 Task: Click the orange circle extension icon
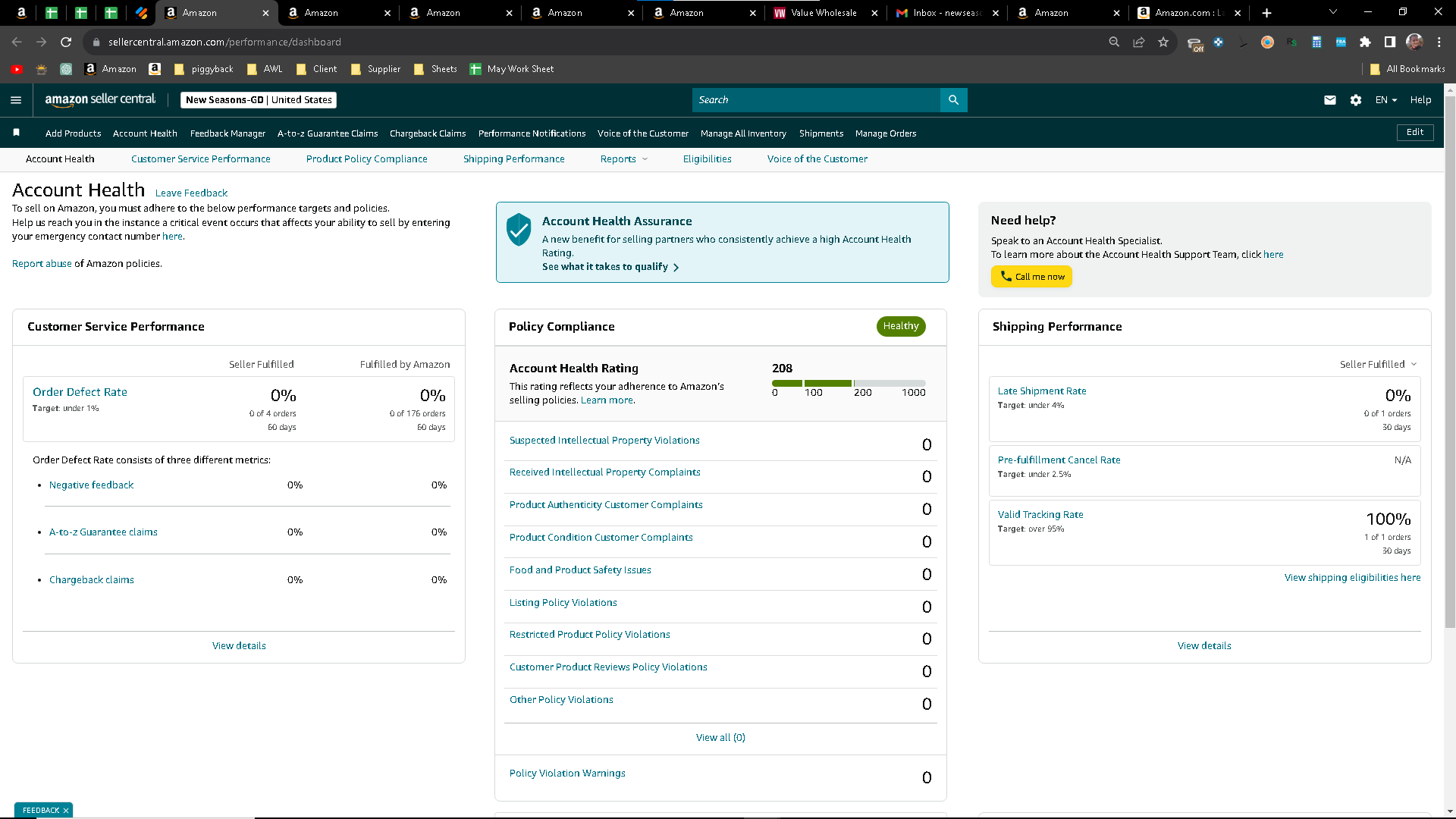coord(1267,42)
